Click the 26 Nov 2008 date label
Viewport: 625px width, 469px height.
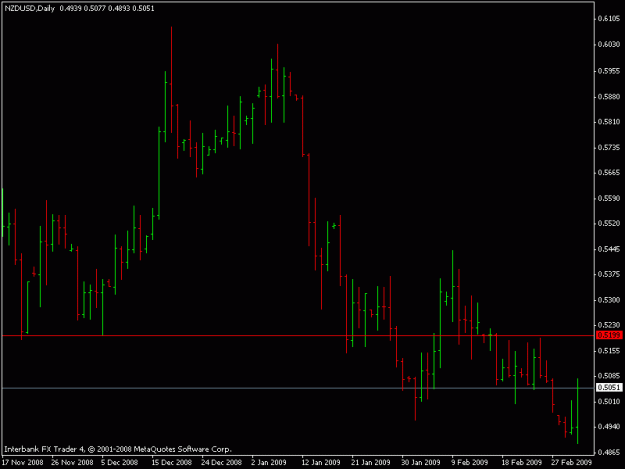point(72,462)
